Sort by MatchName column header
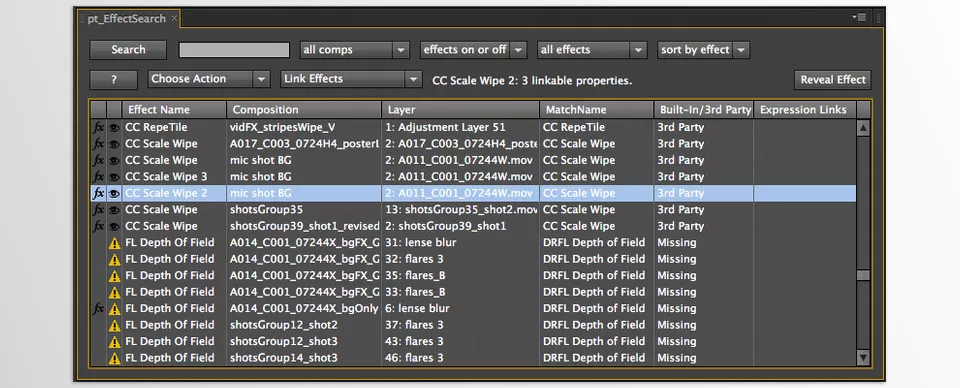The width and height of the screenshot is (960, 388). pyautogui.click(x=597, y=110)
